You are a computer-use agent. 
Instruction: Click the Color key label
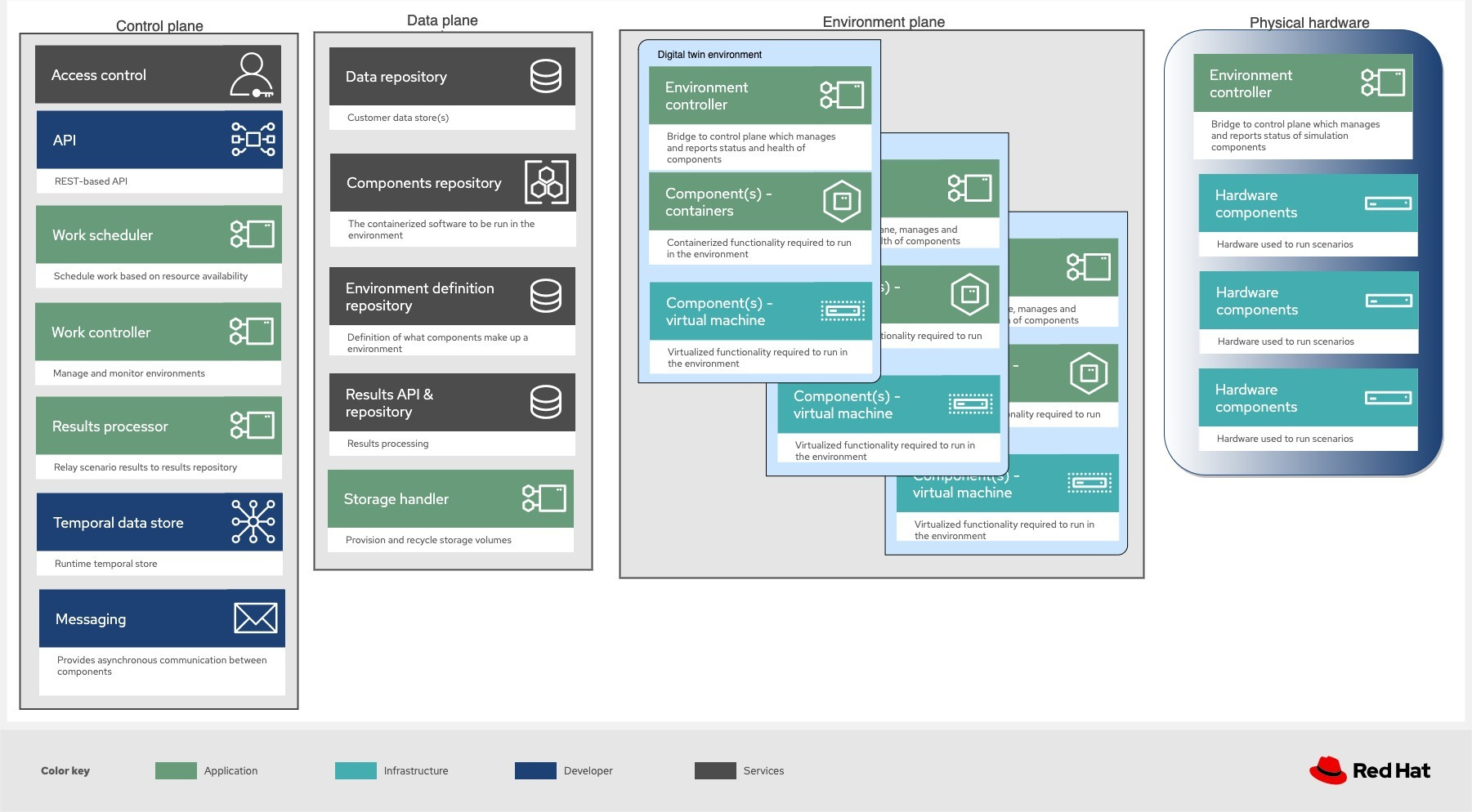[x=65, y=770]
